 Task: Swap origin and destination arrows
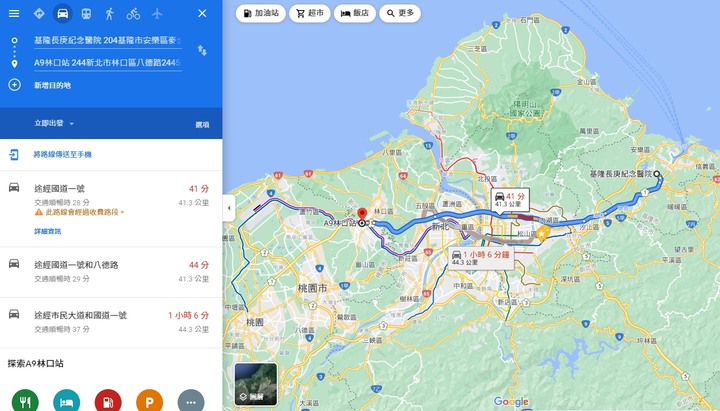(x=202, y=51)
